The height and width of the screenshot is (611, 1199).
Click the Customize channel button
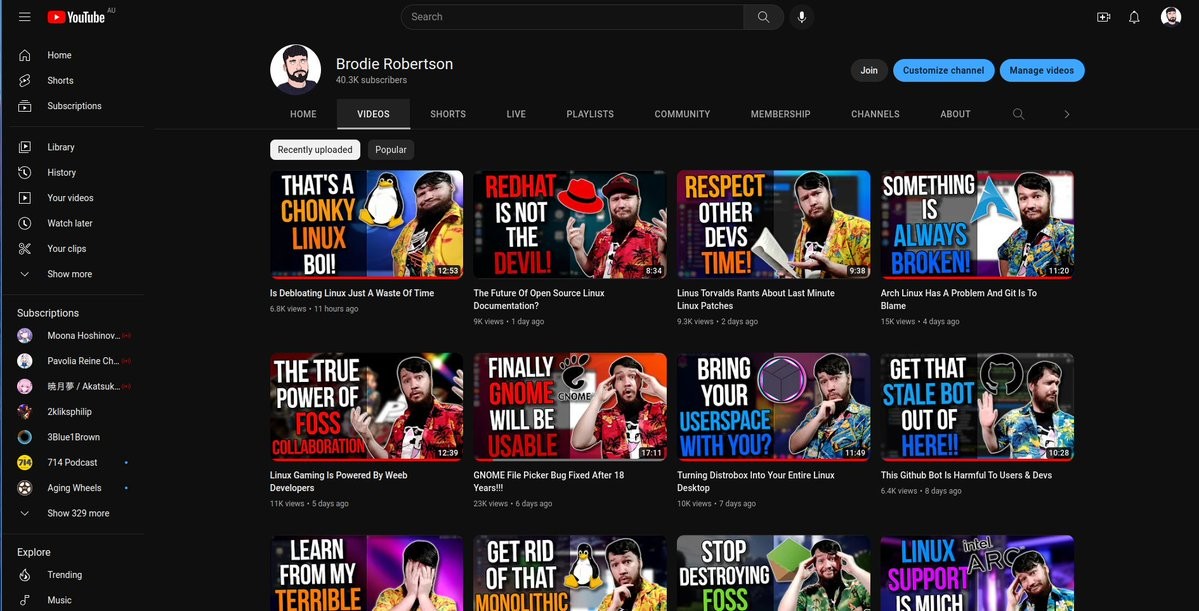[943, 70]
